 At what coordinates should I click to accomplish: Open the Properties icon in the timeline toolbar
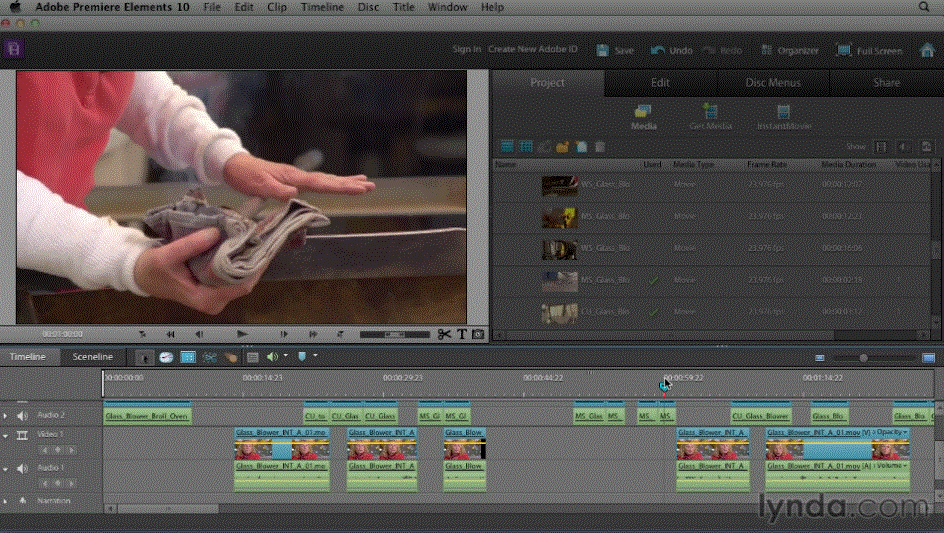(188, 357)
